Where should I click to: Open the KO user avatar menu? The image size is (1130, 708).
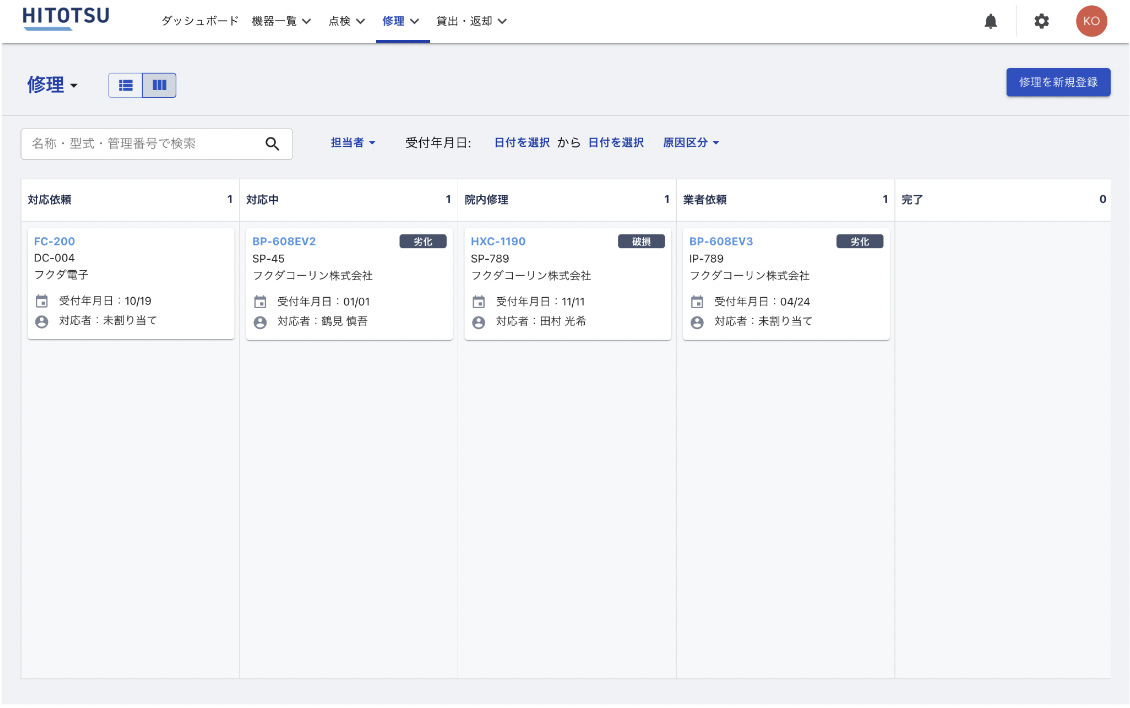point(1091,21)
